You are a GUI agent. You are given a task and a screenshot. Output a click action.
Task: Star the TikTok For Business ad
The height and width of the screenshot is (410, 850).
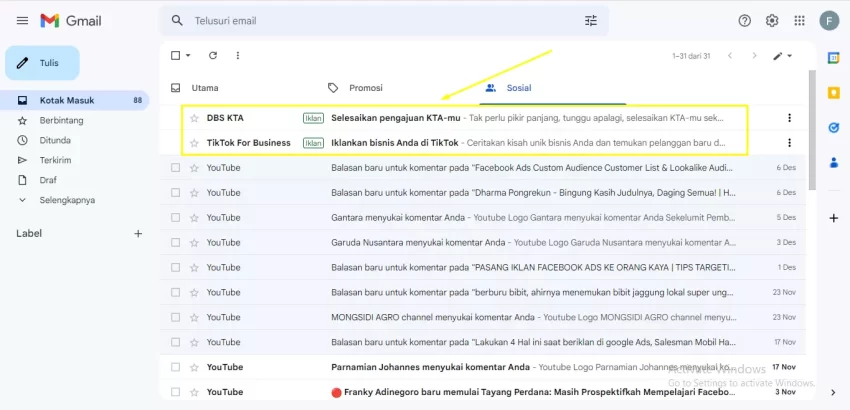[x=194, y=143]
